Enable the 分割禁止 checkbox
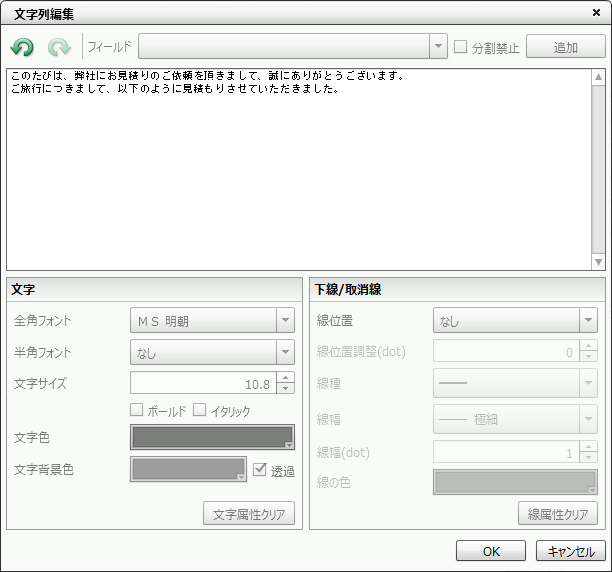This screenshot has height=572, width=612. [461, 47]
